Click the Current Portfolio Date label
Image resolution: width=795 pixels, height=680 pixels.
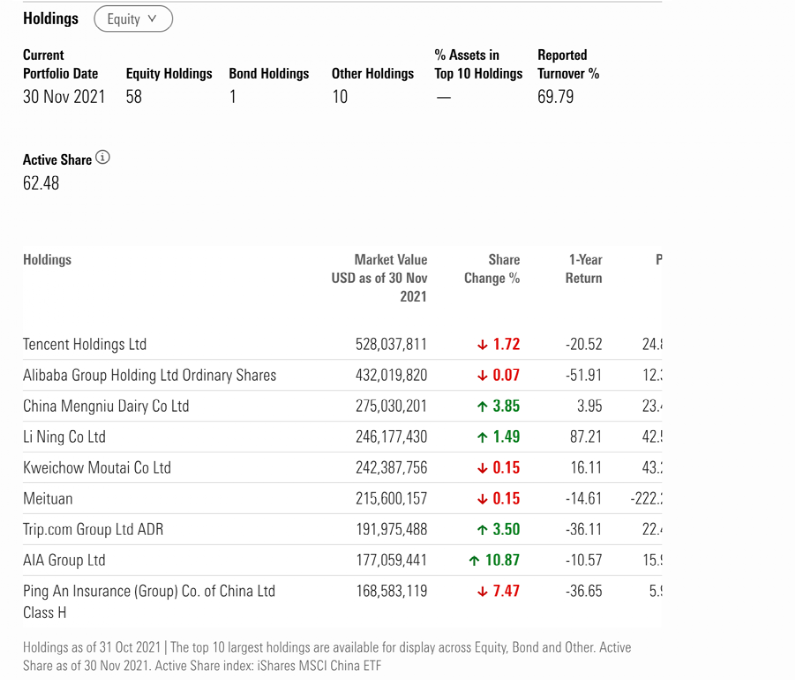[x=60, y=64]
